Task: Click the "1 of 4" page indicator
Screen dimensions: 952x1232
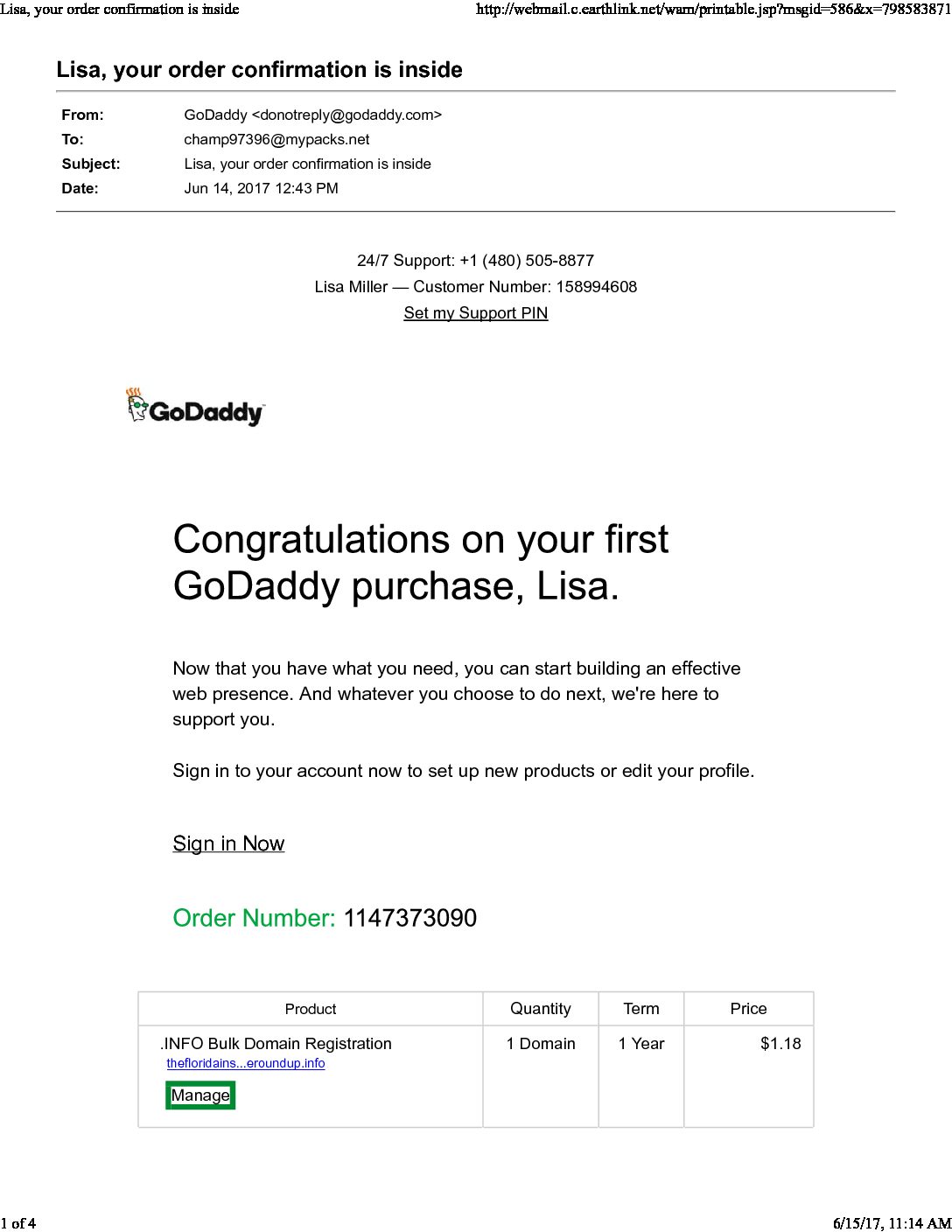Action: 18,1223
